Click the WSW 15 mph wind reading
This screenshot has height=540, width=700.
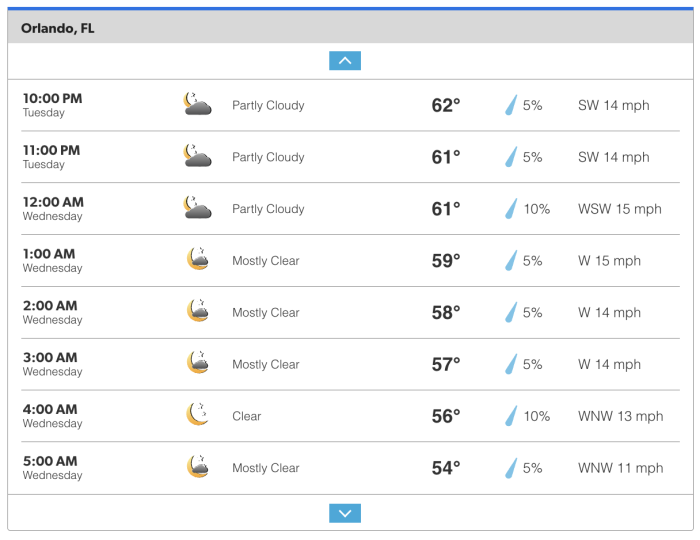pos(620,209)
